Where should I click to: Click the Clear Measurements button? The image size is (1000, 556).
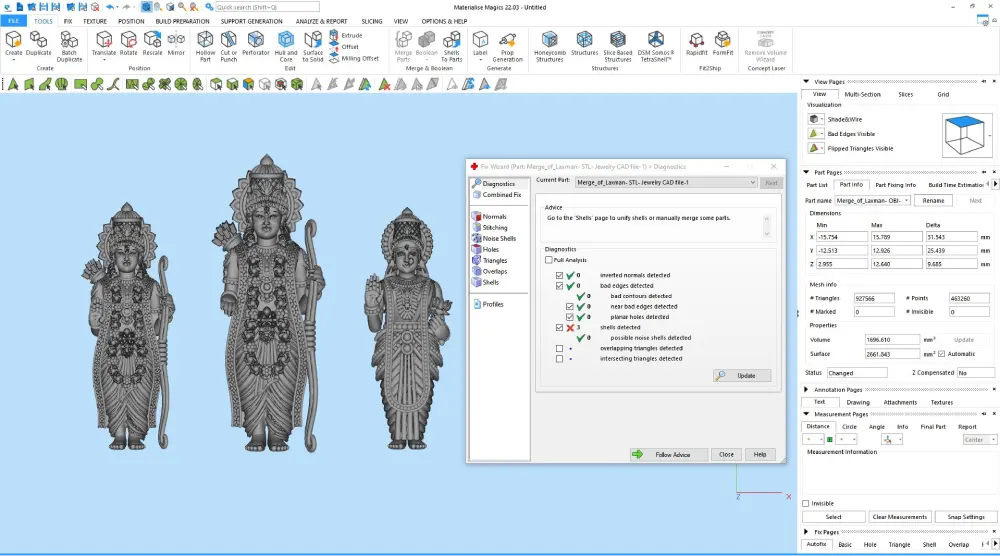coord(900,517)
